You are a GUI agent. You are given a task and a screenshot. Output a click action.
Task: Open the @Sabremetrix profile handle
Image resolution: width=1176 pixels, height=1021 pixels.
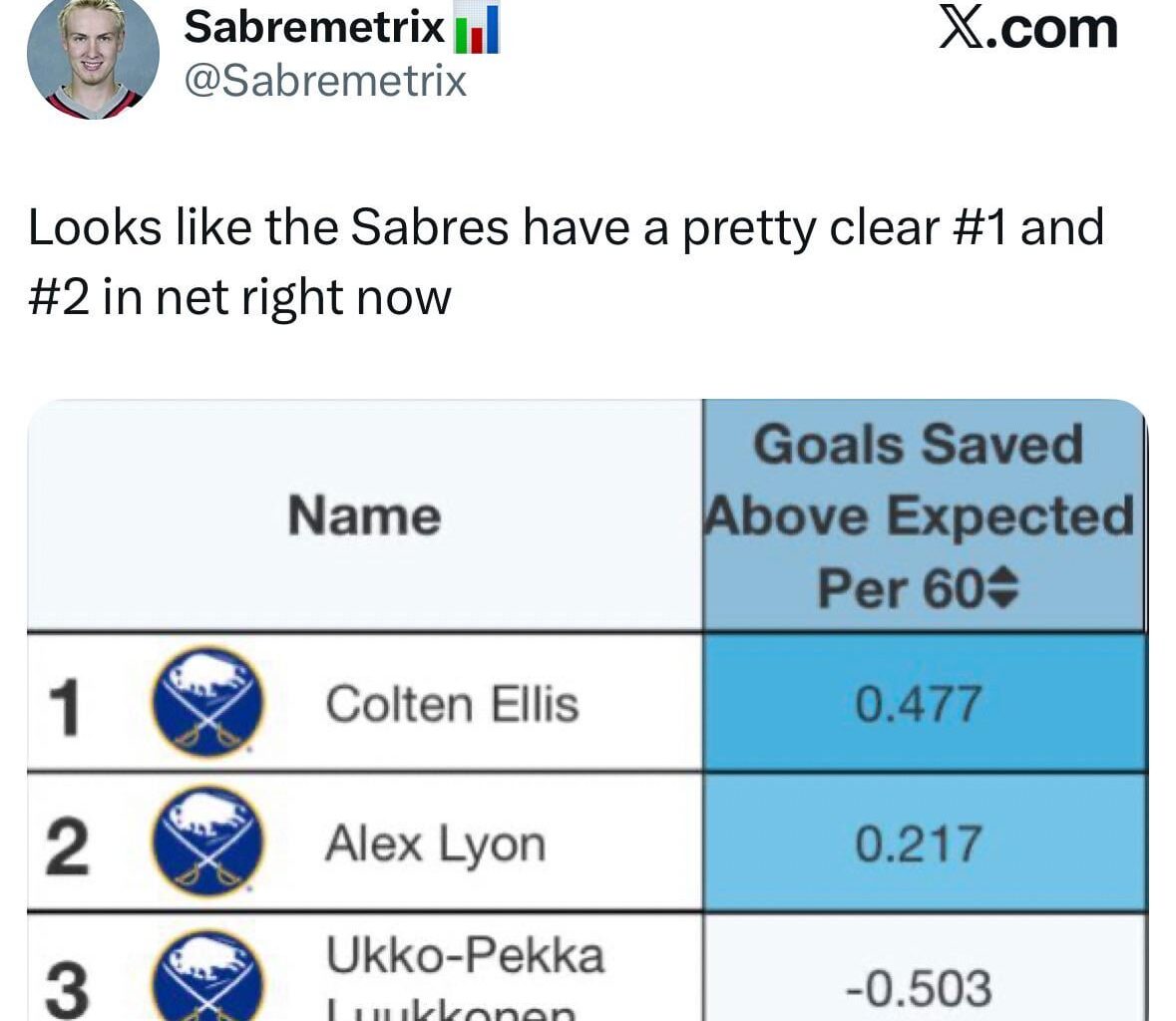pos(323,82)
